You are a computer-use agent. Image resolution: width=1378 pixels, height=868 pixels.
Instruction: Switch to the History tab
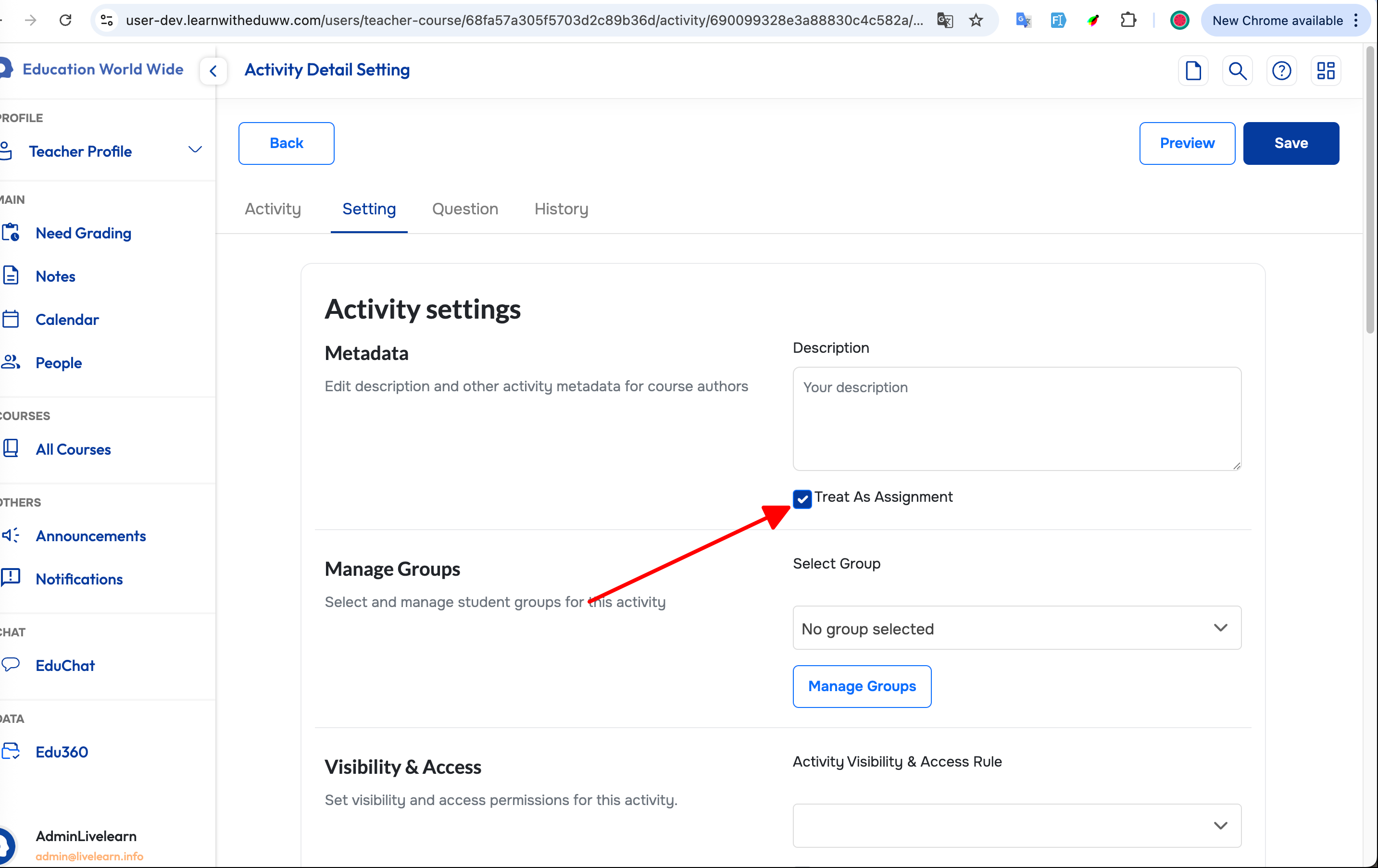[x=561, y=209]
